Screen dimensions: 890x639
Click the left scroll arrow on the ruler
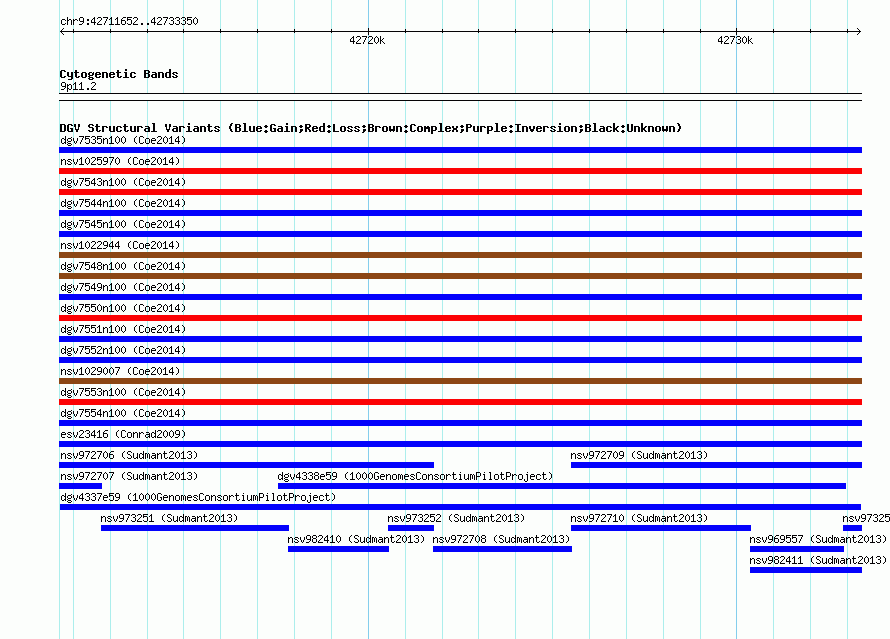(x=64, y=31)
